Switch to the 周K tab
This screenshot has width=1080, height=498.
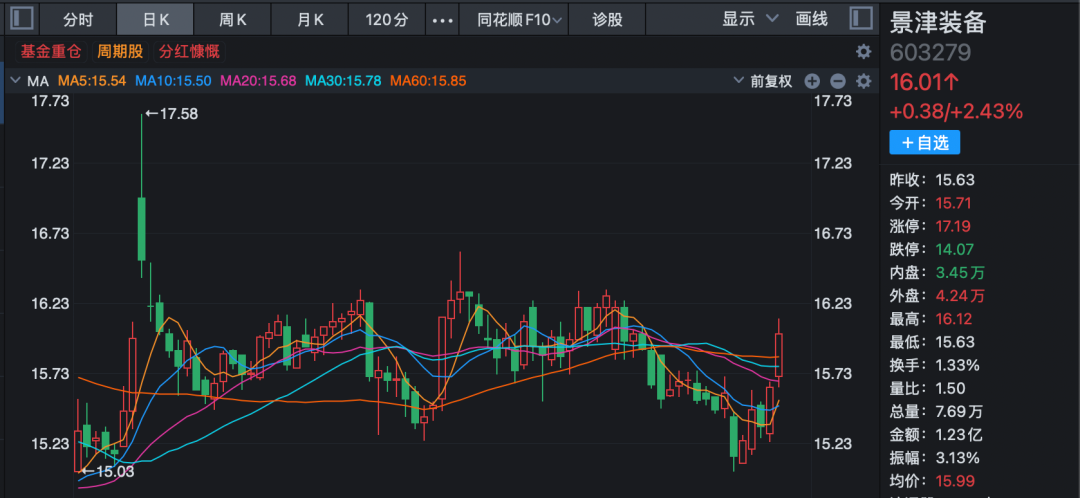point(232,19)
